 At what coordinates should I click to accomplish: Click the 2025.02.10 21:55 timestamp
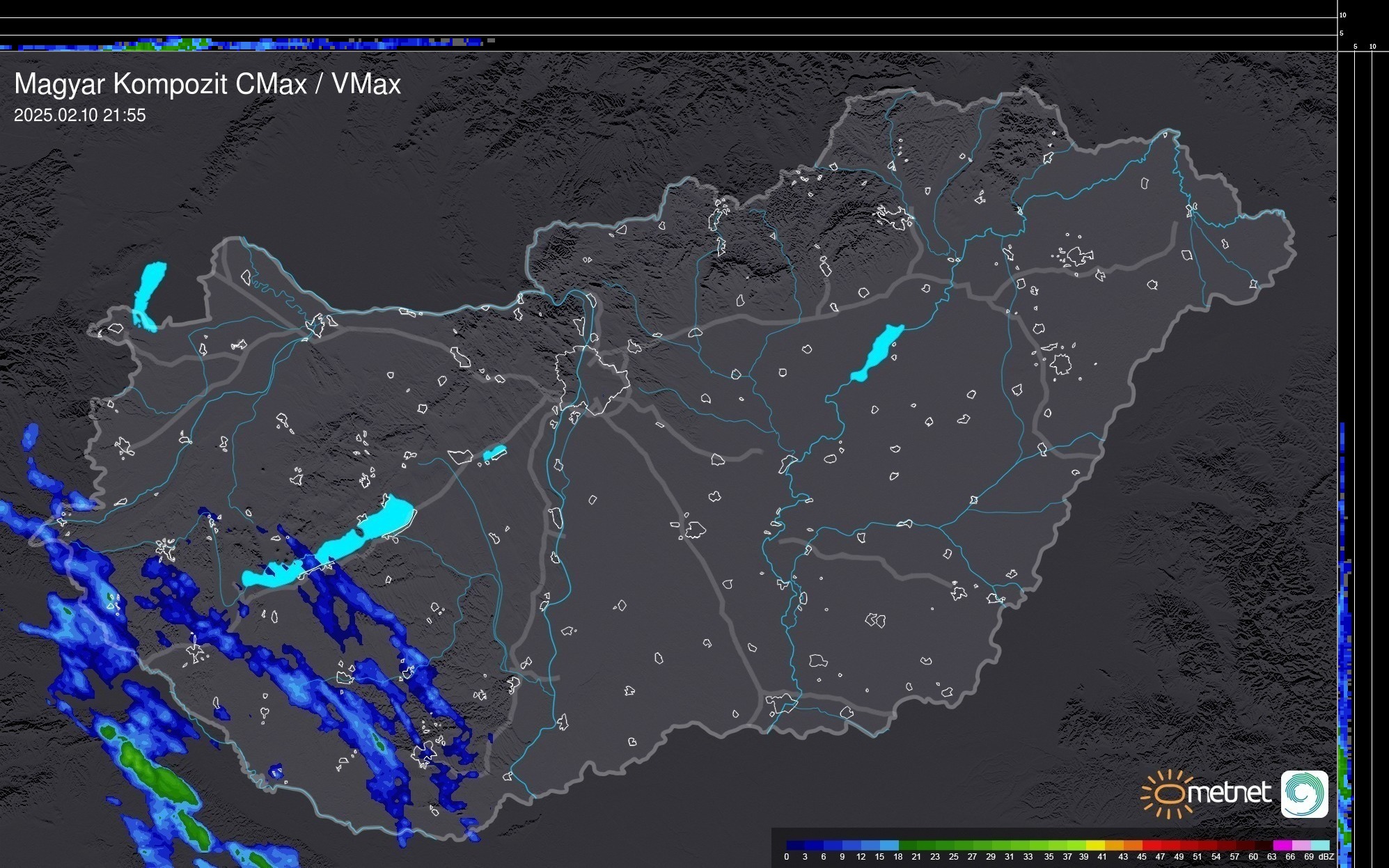(80, 115)
